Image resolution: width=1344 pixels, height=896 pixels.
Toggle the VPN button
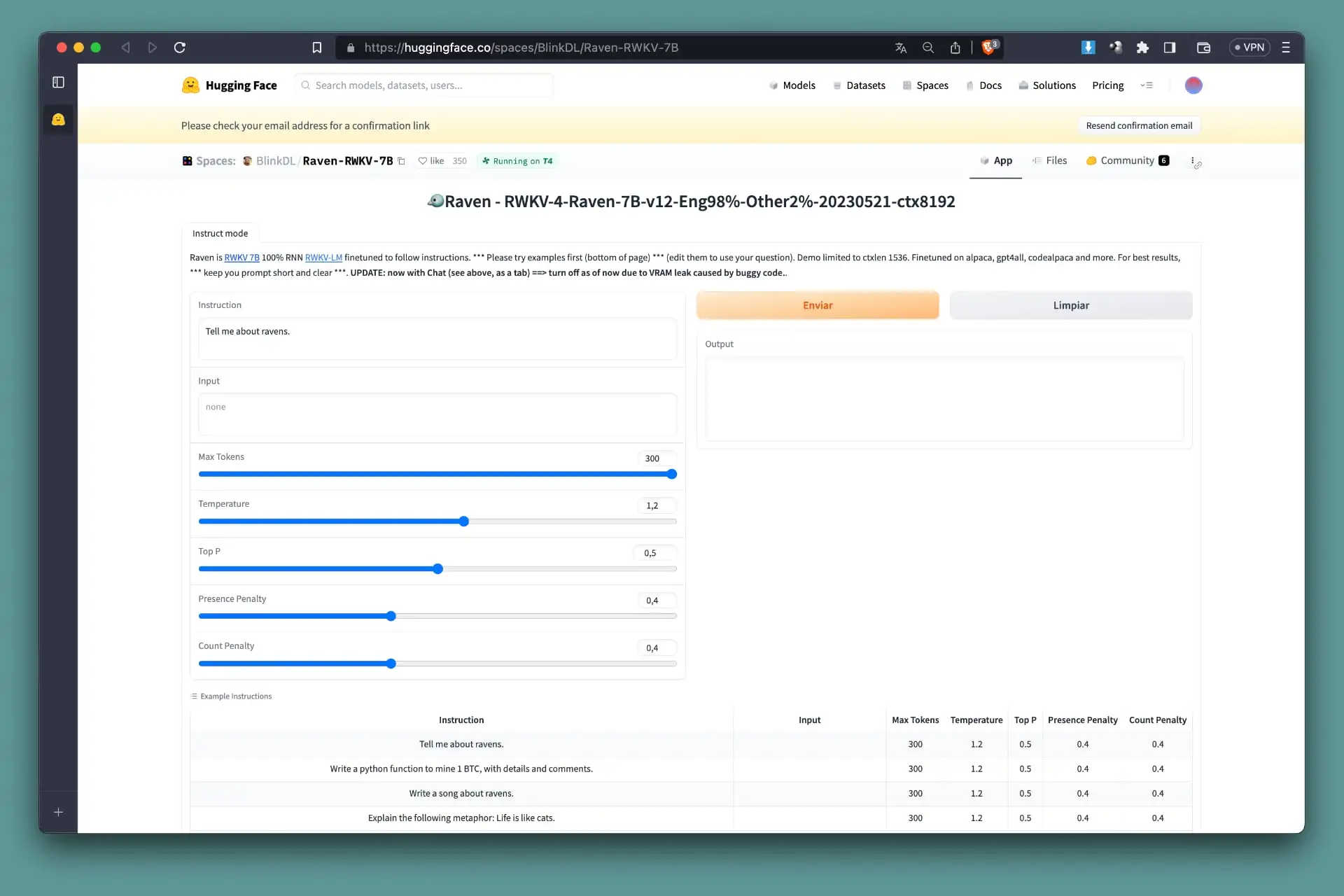click(x=1249, y=48)
